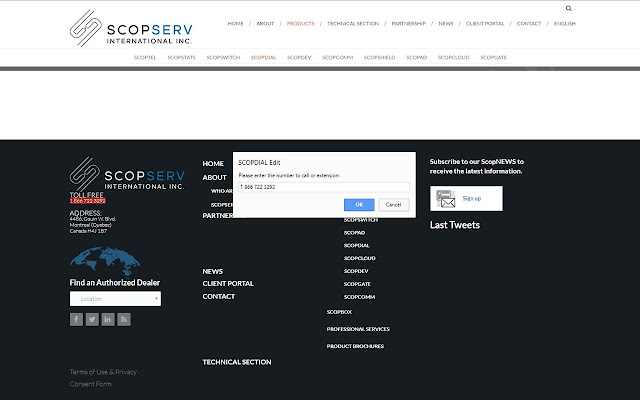Screen dimensions: 640x400
Task: Open NEWS in top navigation
Action: coord(446,24)
